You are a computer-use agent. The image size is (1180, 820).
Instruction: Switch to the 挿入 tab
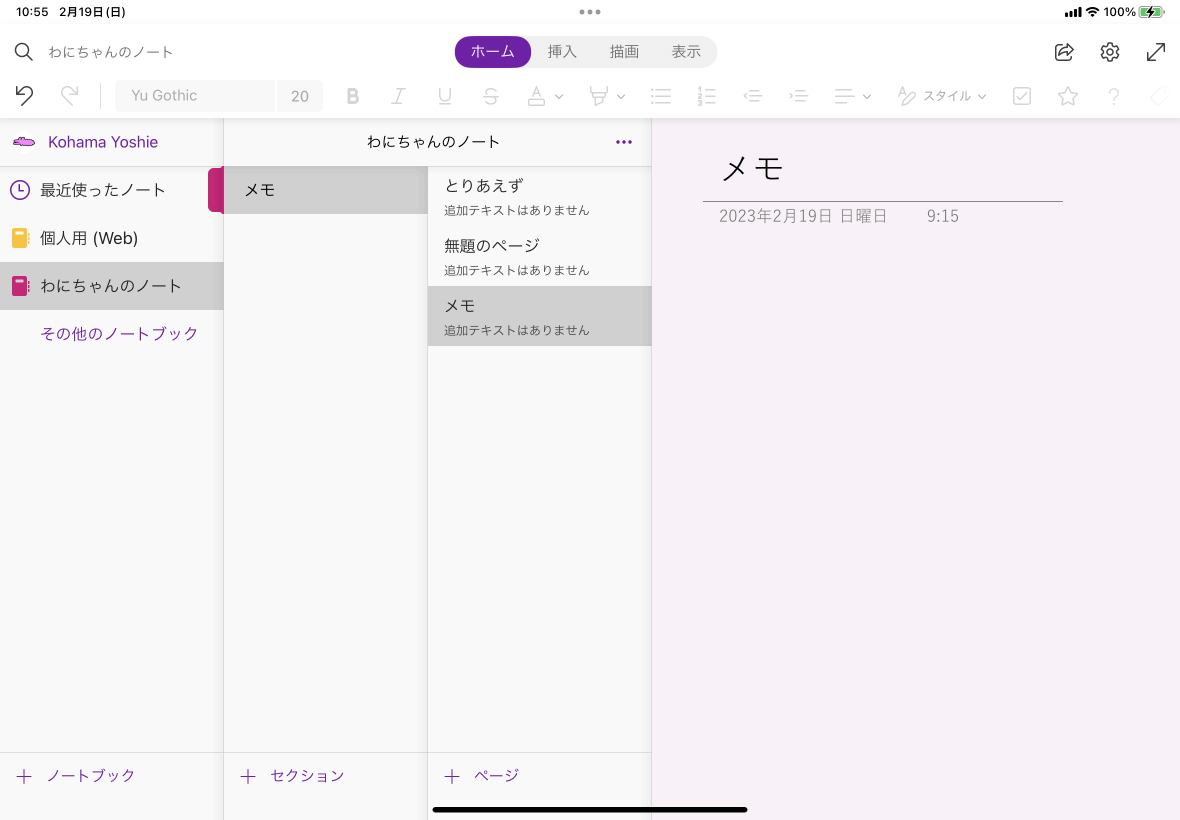point(562,52)
